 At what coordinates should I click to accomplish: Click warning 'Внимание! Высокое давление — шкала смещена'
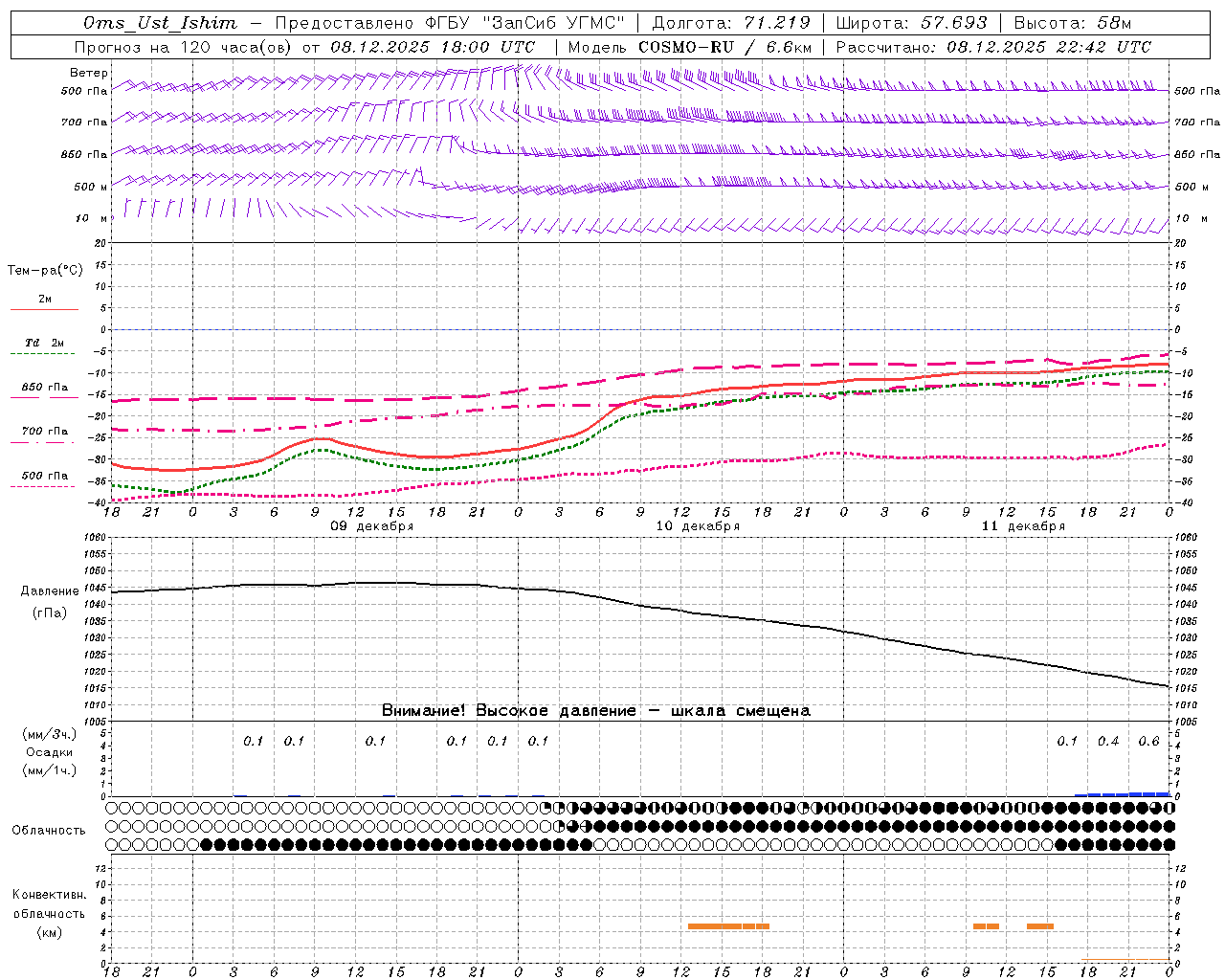click(x=596, y=711)
